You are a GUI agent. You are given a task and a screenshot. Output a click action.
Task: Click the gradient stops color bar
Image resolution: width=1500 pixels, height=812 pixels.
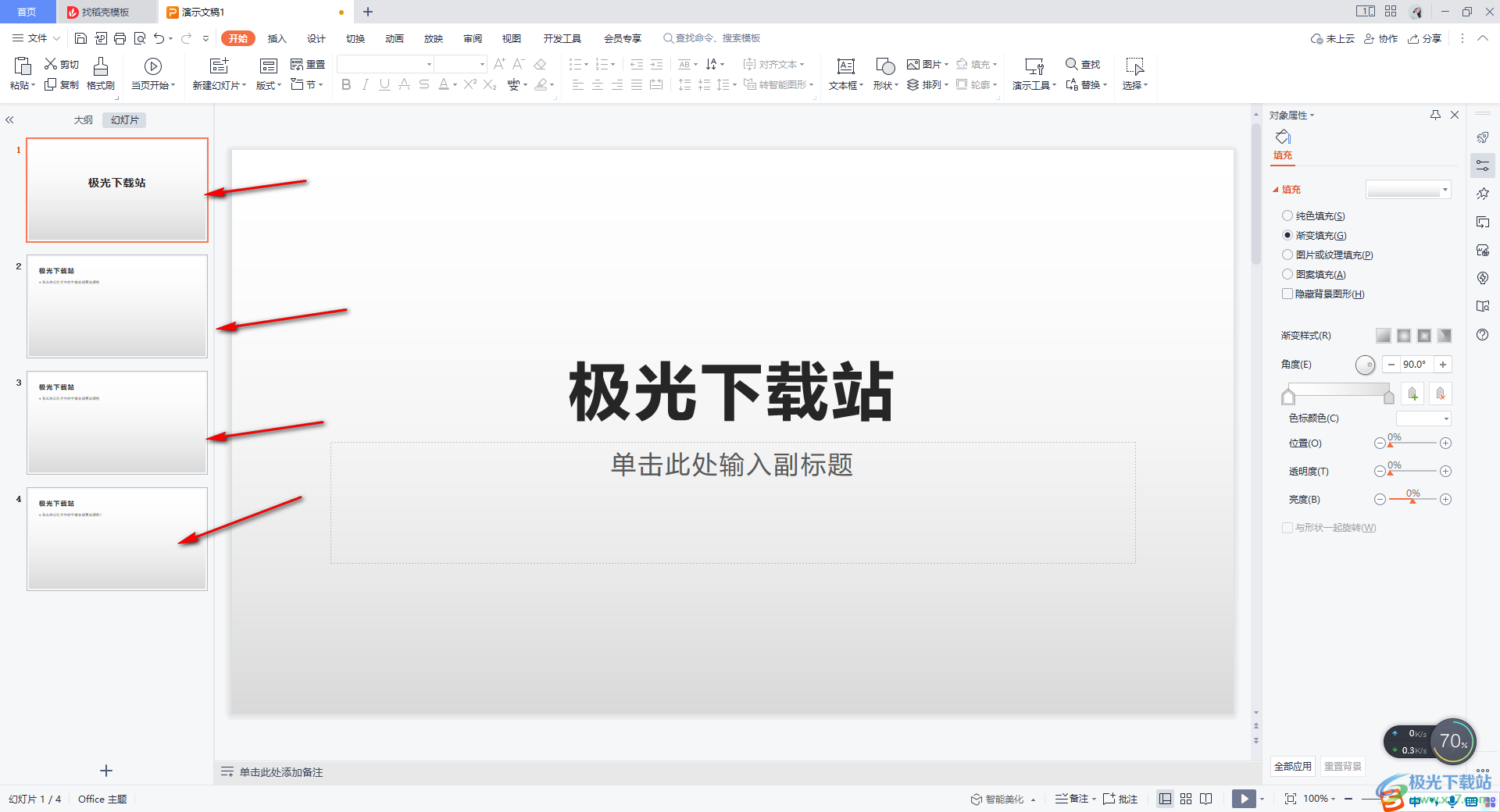[1338, 388]
